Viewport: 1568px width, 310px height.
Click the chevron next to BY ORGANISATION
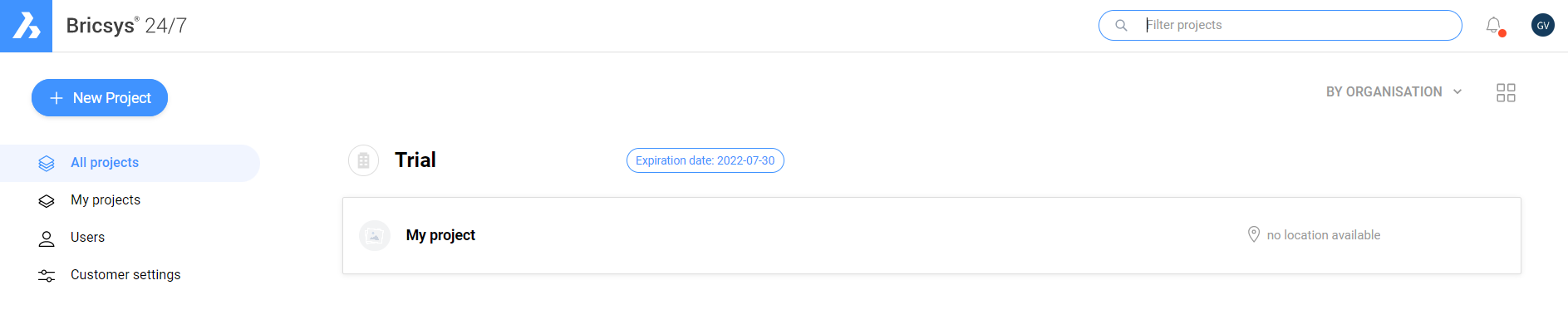point(1457,91)
